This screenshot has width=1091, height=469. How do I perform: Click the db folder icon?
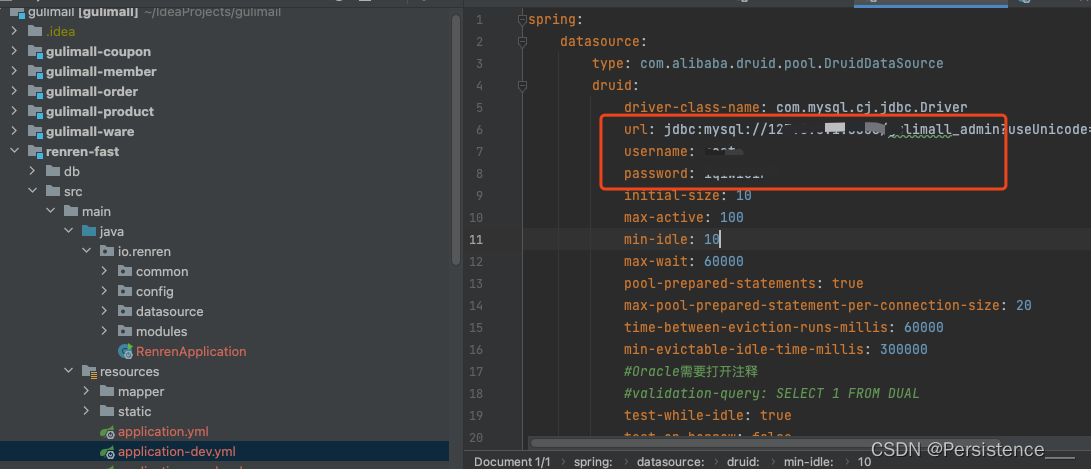pyautogui.click(x=53, y=171)
